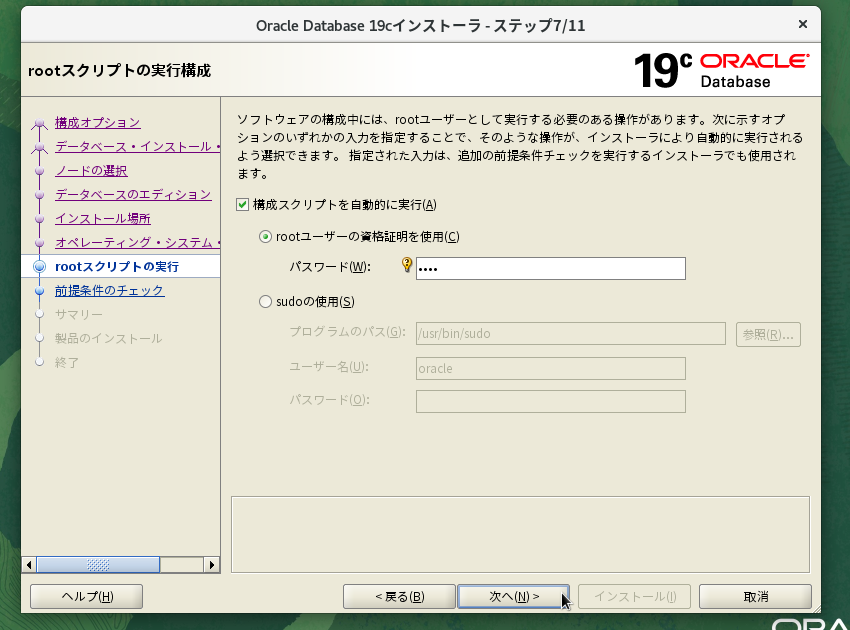Viewport: 850px width, 630px height.
Task: Click the current step rootスクリプトの実行 bullet
Action: (39, 267)
